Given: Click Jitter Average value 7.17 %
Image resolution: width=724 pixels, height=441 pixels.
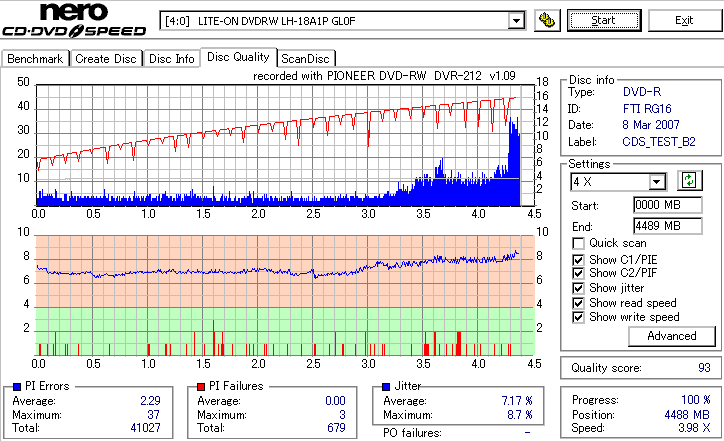Looking at the screenshot, I should [x=517, y=401].
